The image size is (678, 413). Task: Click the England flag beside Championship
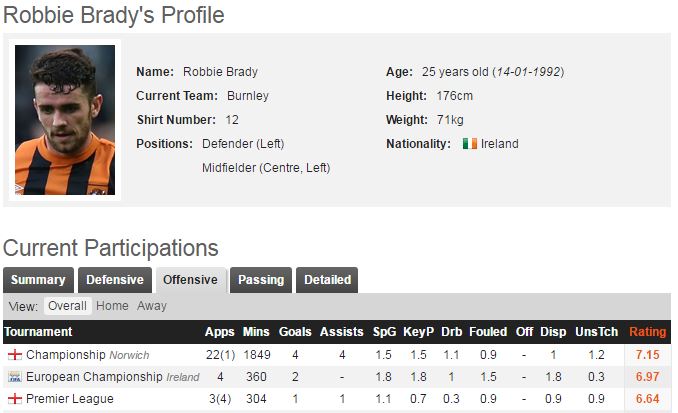click(x=15, y=355)
